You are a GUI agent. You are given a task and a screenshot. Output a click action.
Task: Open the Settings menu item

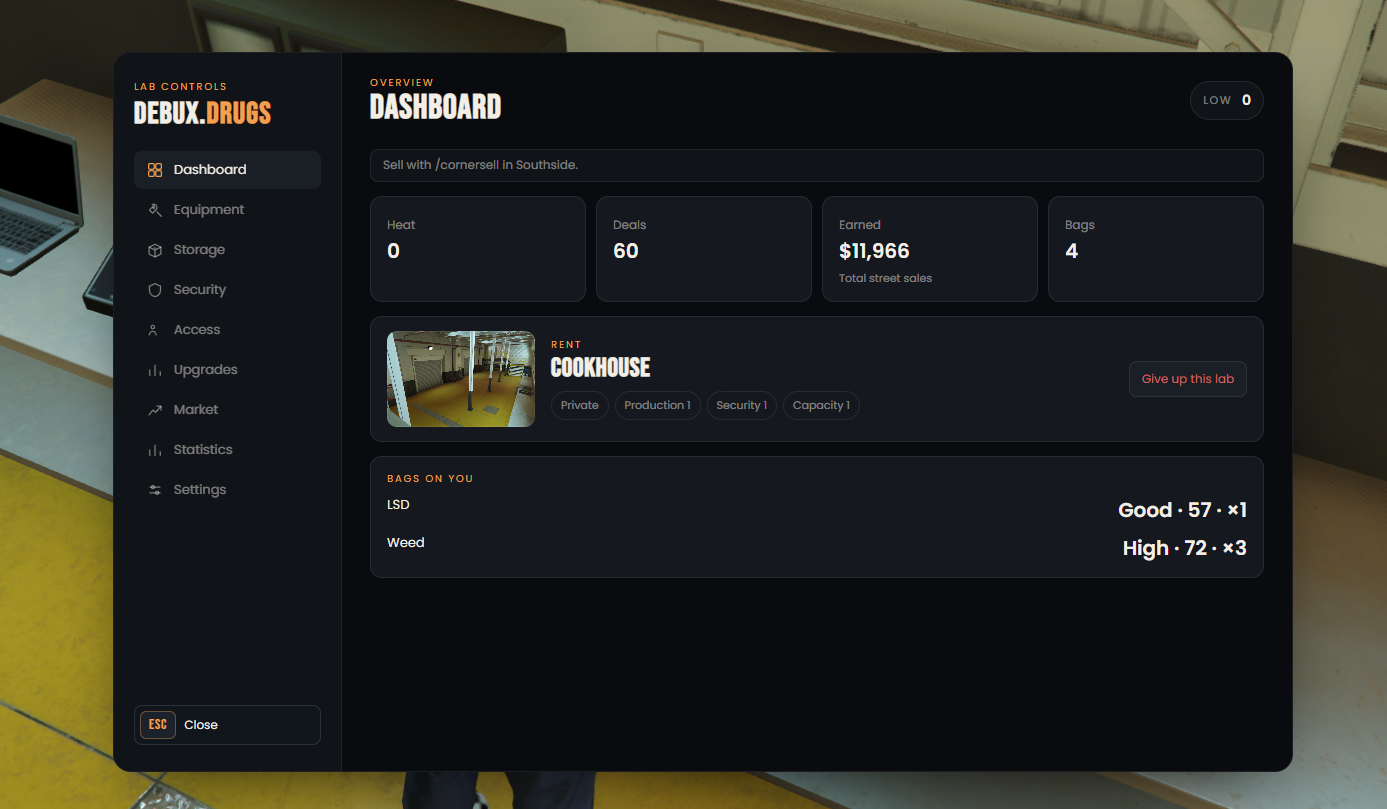point(227,490)
